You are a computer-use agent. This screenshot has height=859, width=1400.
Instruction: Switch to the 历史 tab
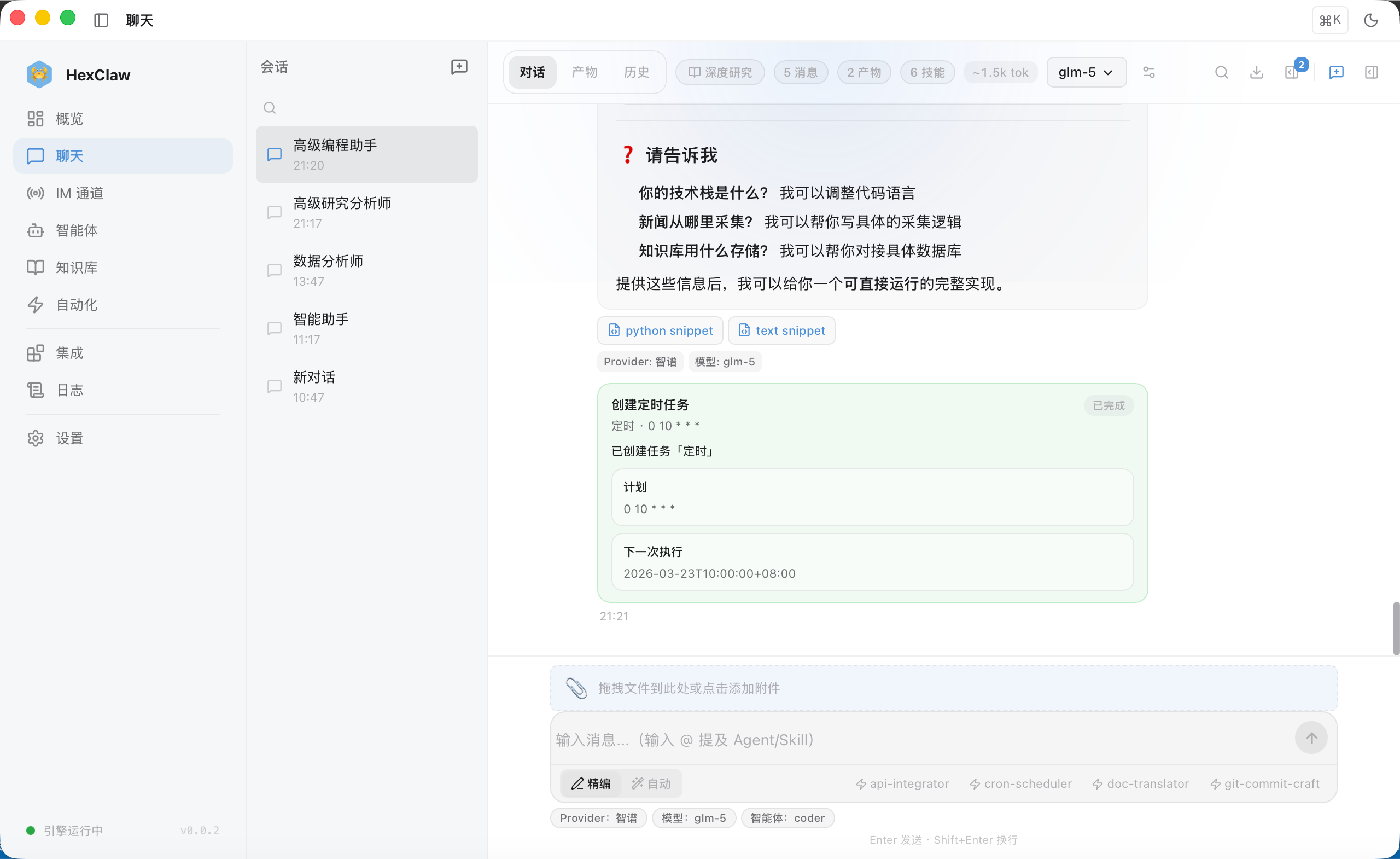637,72
